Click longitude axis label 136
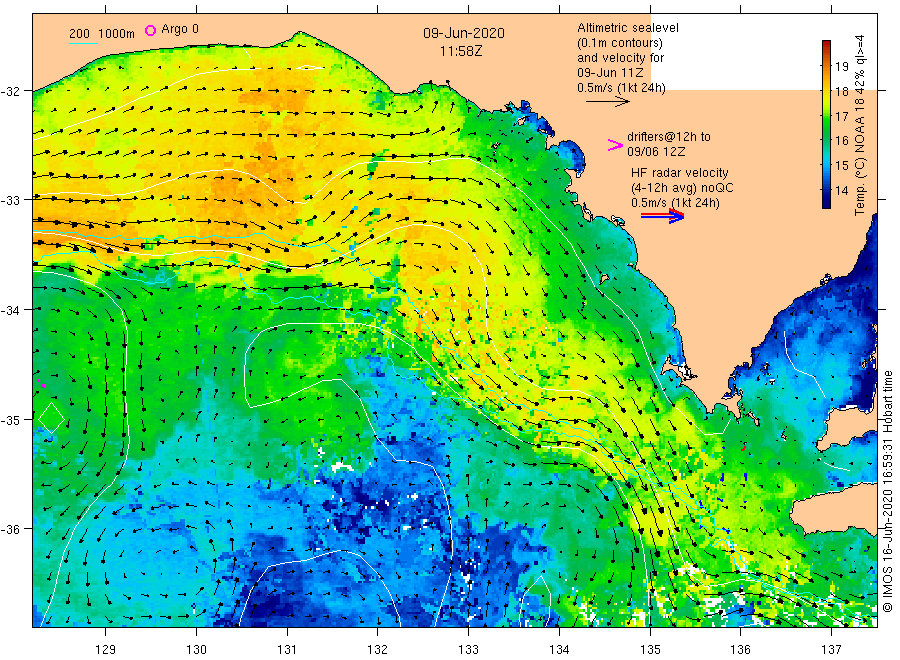 (x=740, y=650)
